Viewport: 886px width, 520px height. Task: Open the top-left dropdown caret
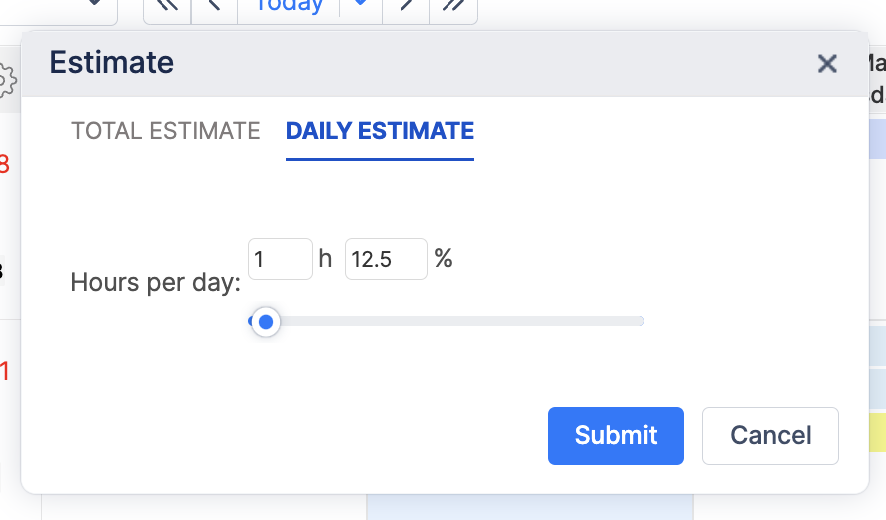95,5
